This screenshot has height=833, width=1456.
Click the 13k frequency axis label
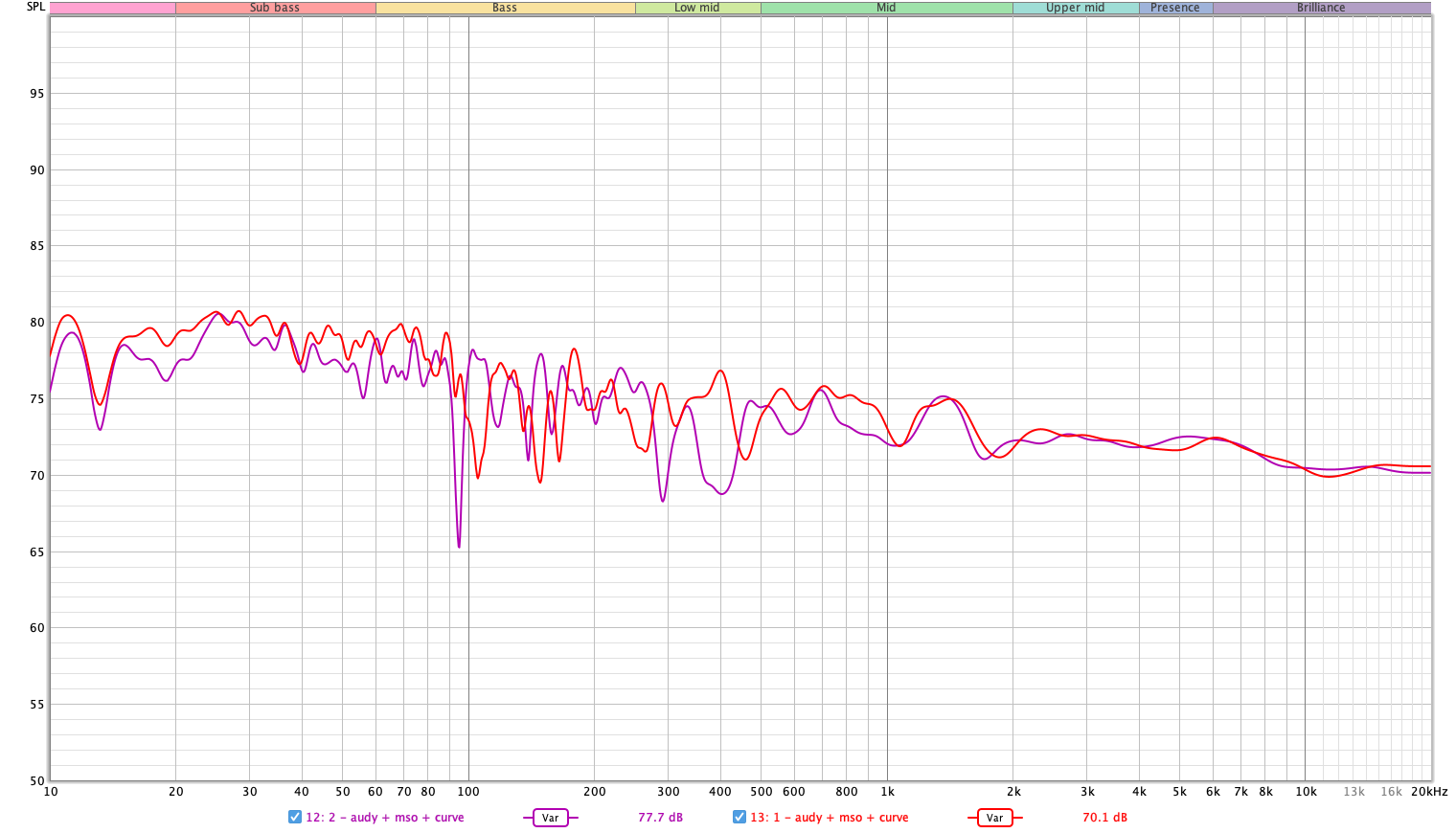[1354, 792]
